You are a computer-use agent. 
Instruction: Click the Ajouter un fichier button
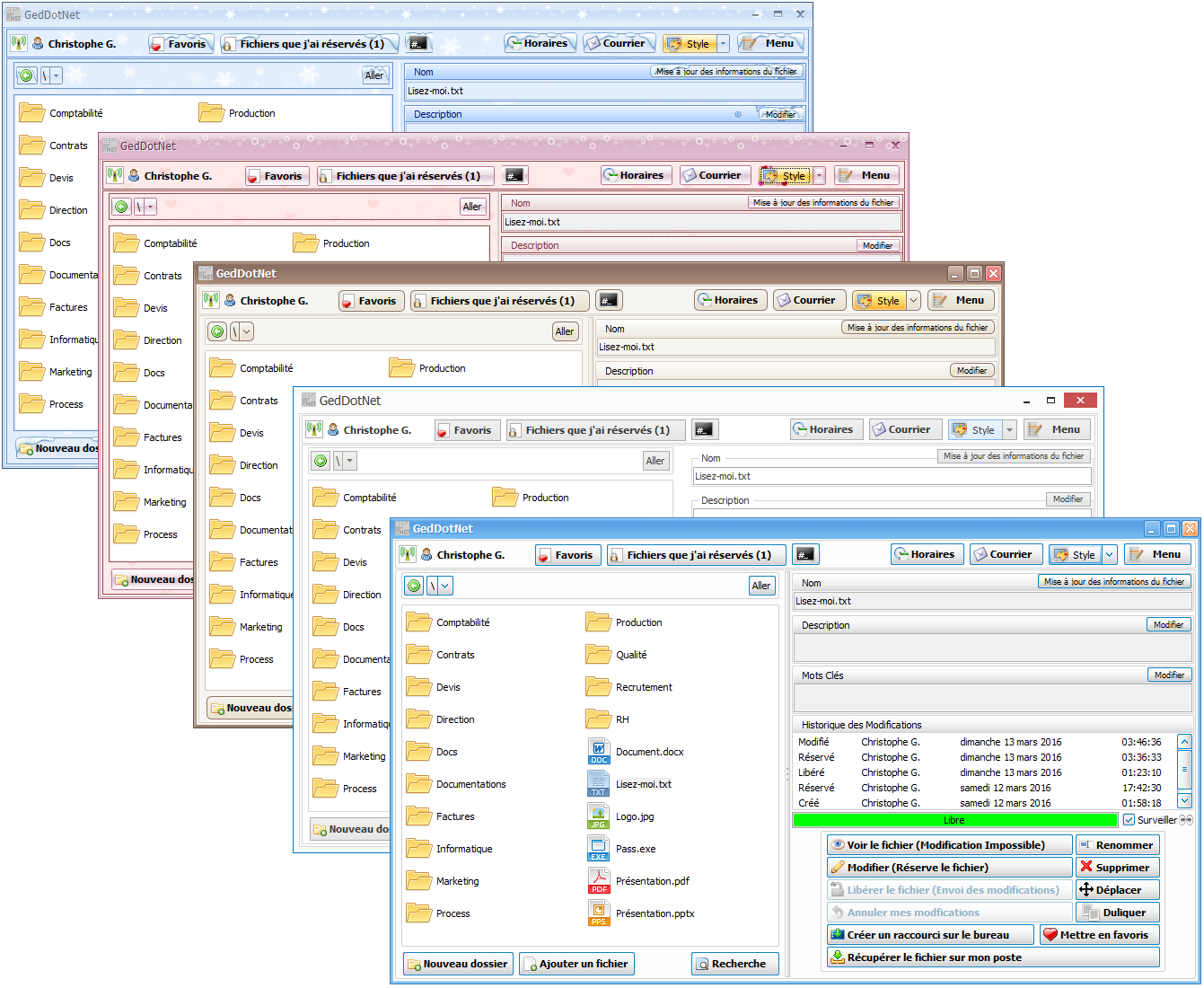[576, 964]
